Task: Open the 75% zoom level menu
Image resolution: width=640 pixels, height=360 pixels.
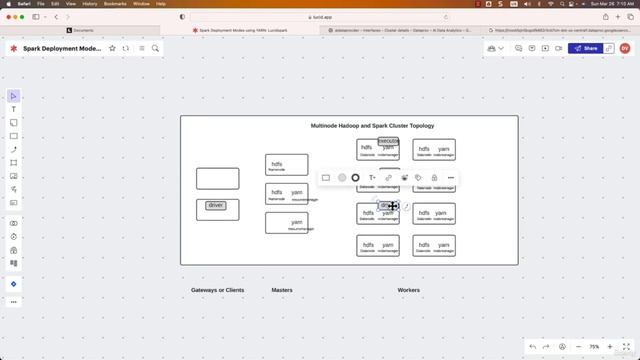Action: click(594, 347)
